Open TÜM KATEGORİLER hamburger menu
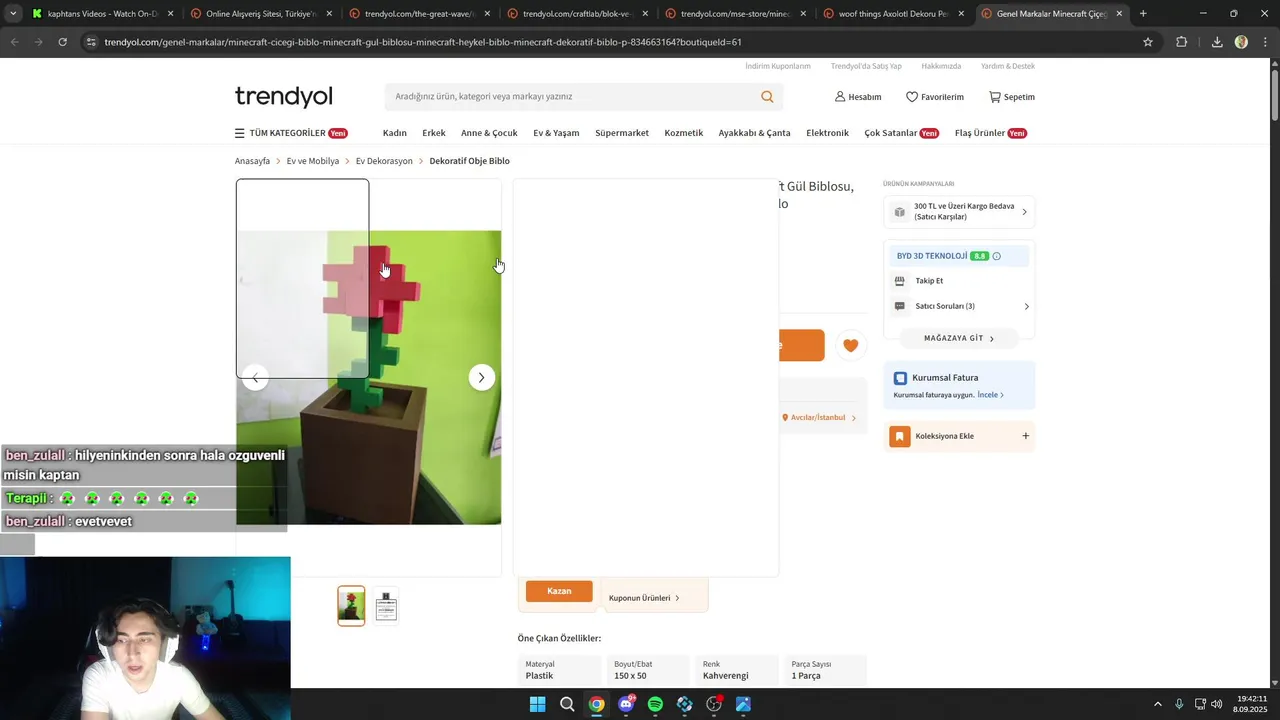This screenshot has width=1280, height=720. click(290, 133)
